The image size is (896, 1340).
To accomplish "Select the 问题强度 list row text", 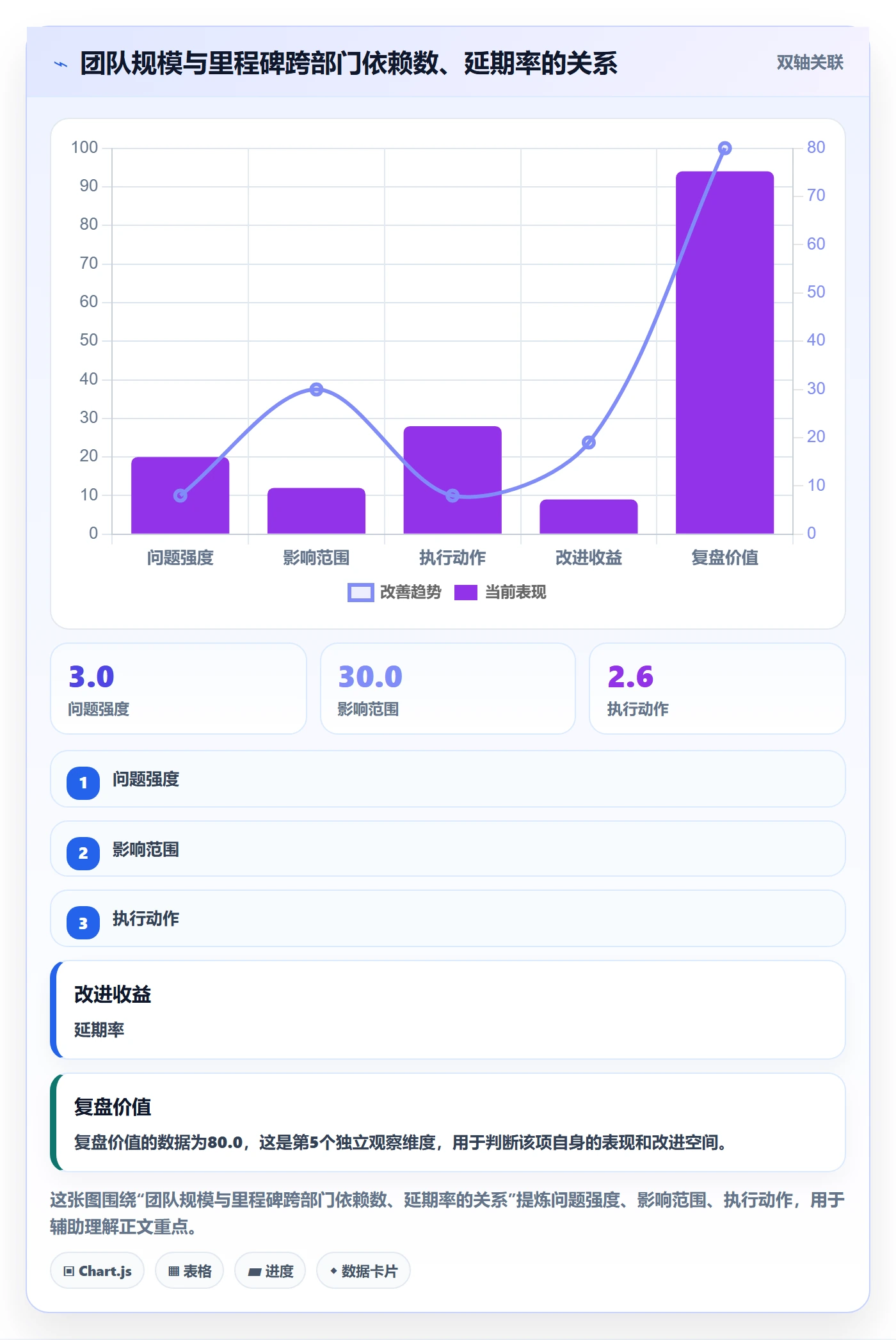I will pyautogui.click(x=146, y=779).
